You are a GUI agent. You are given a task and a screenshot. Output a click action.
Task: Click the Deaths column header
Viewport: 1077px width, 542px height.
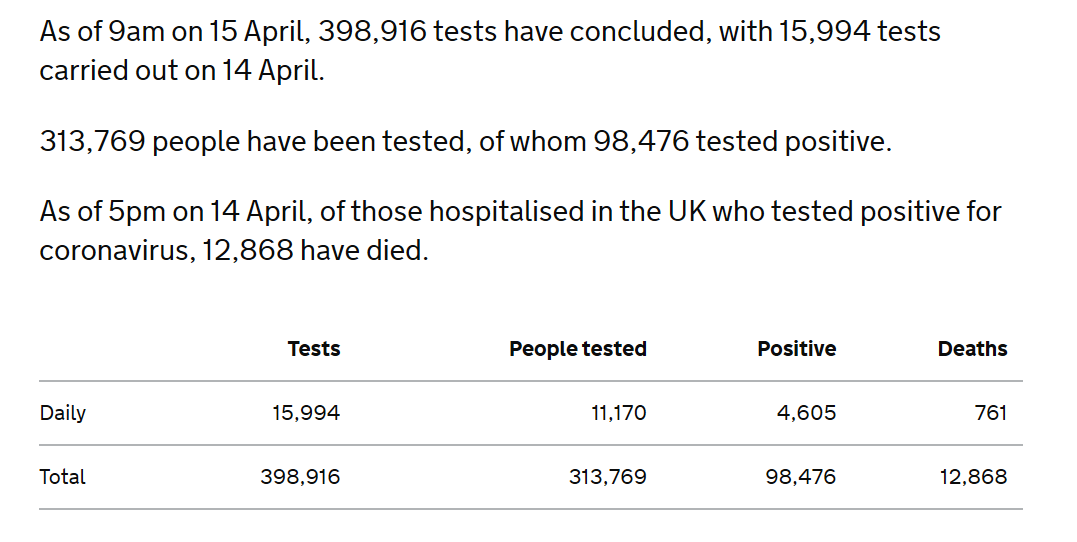click(972, 349)
